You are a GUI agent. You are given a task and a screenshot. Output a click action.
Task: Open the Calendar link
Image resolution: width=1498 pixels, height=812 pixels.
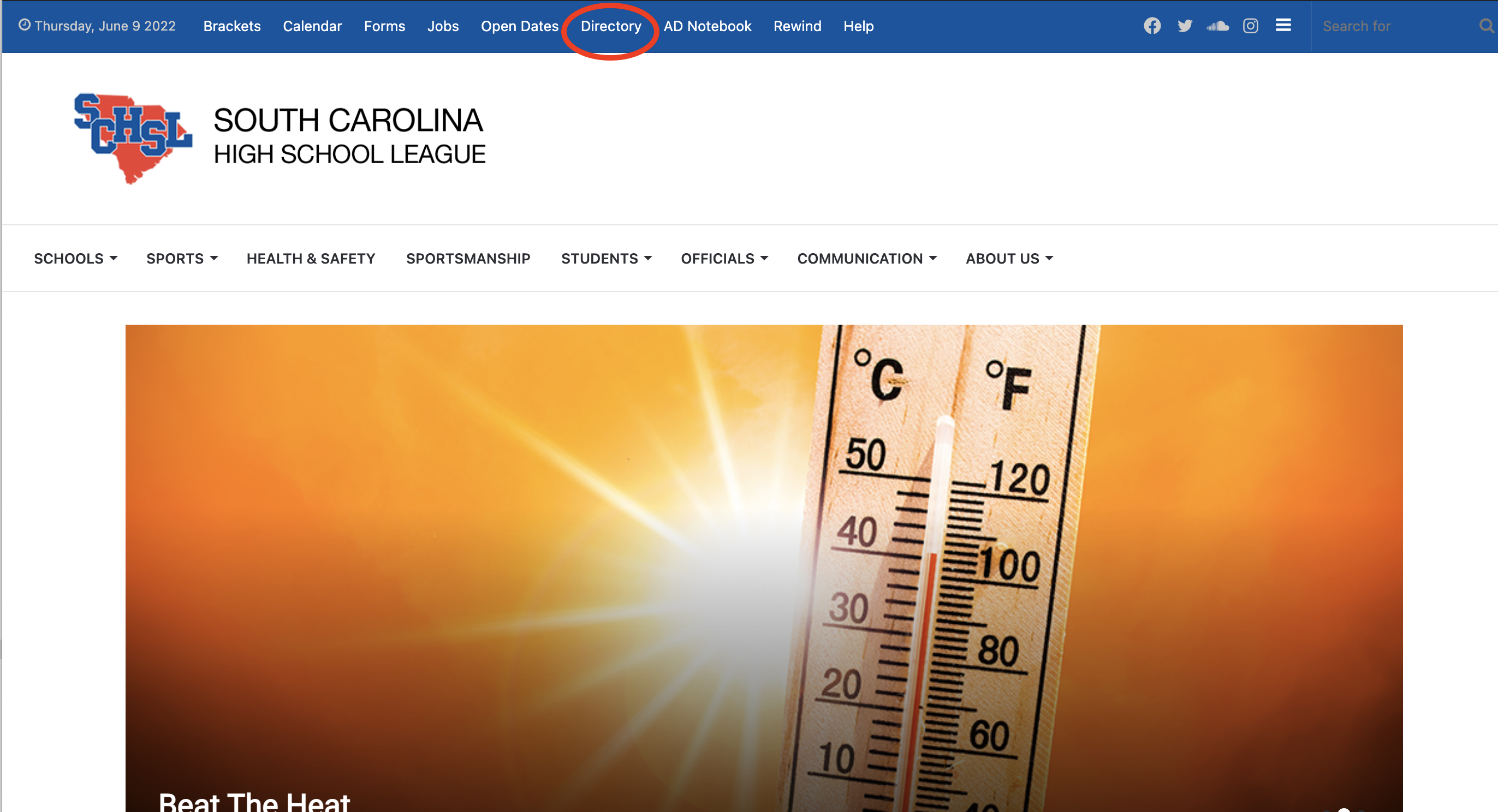[x=312, y=26]
